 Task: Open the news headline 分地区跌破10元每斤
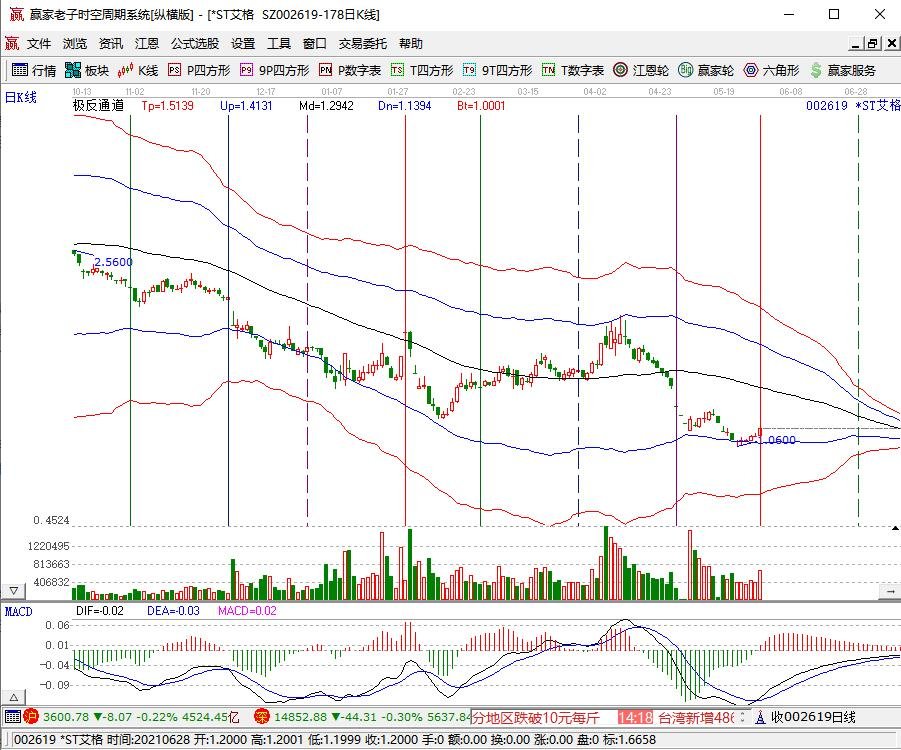pyautogui.click(x=536, y=717)
